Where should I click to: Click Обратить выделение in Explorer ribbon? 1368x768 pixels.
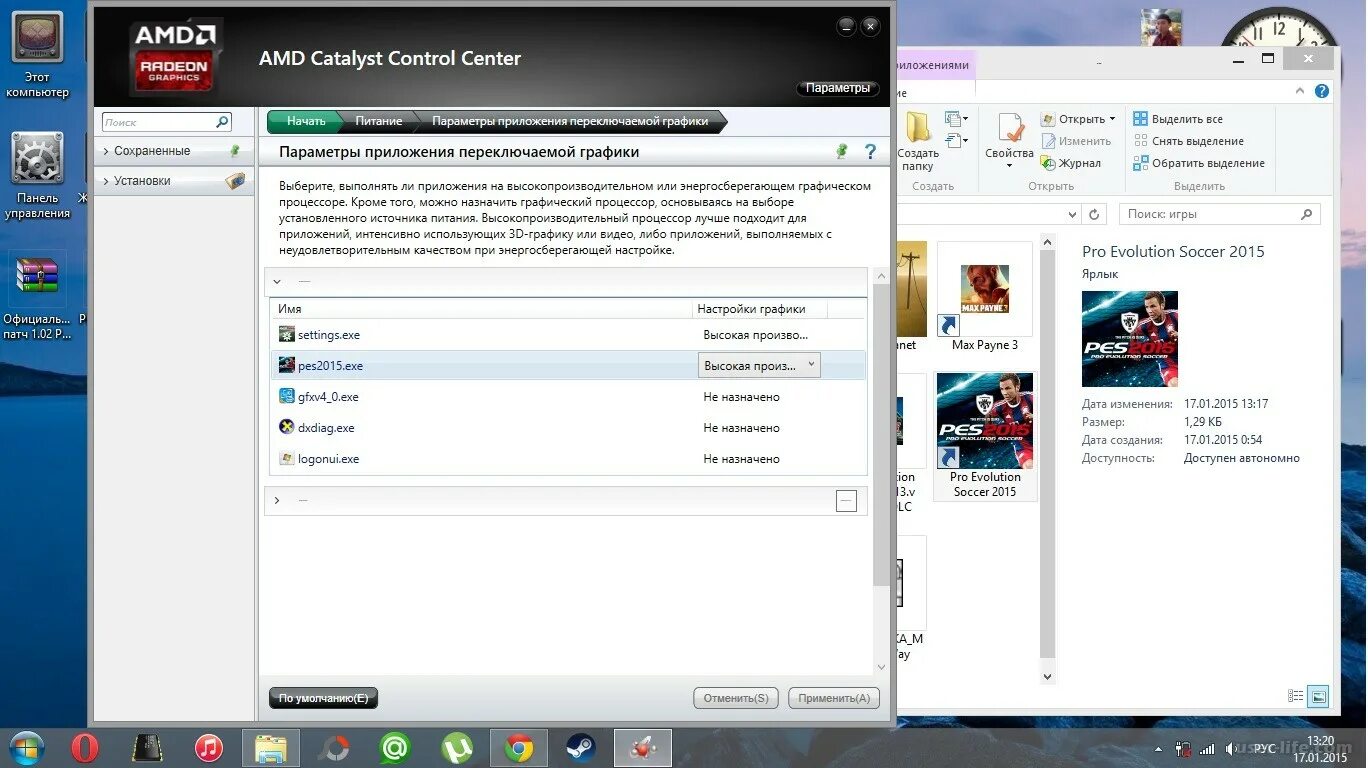click(x=1199, y=163)
